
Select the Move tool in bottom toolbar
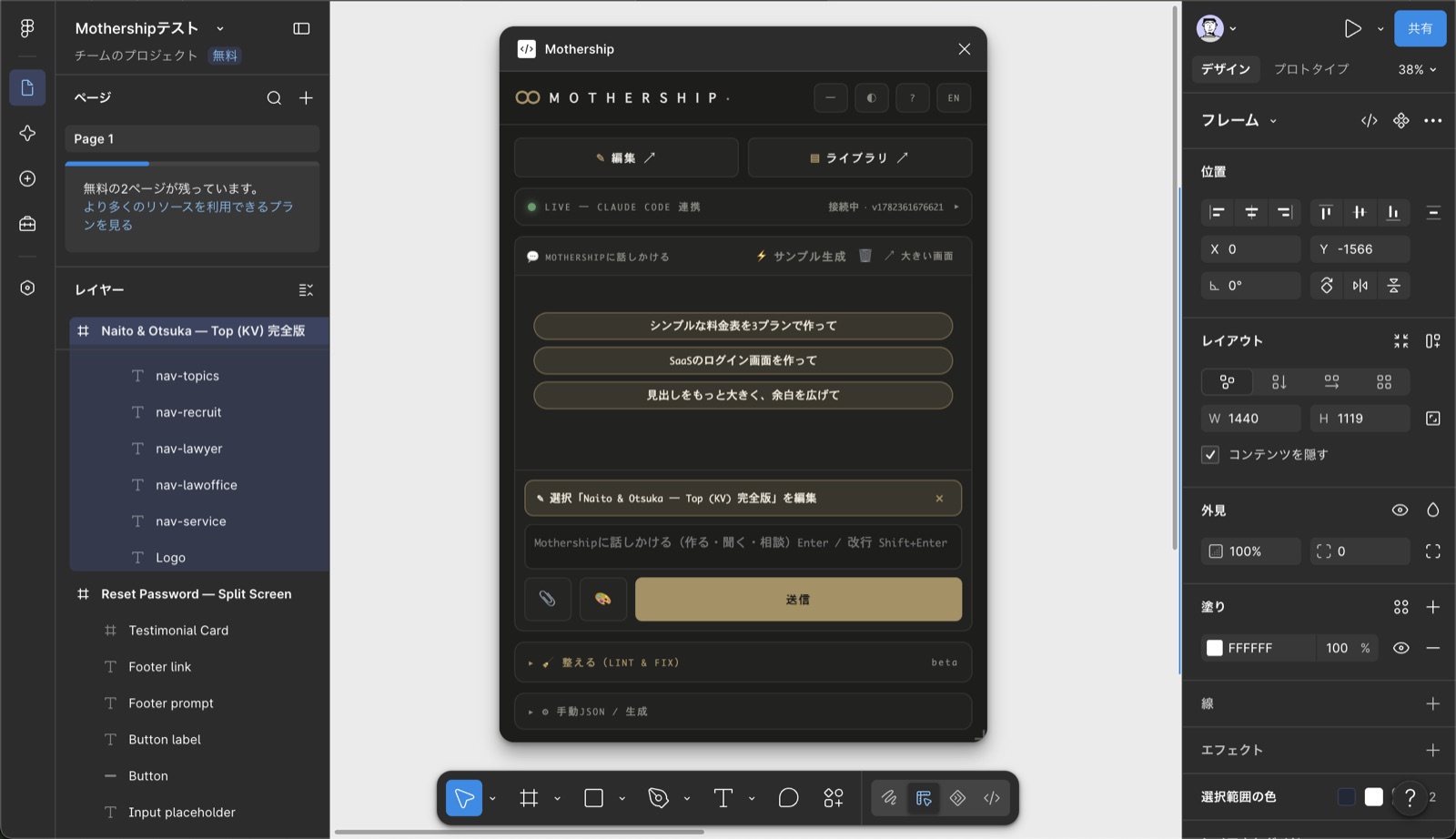[464, 798]
